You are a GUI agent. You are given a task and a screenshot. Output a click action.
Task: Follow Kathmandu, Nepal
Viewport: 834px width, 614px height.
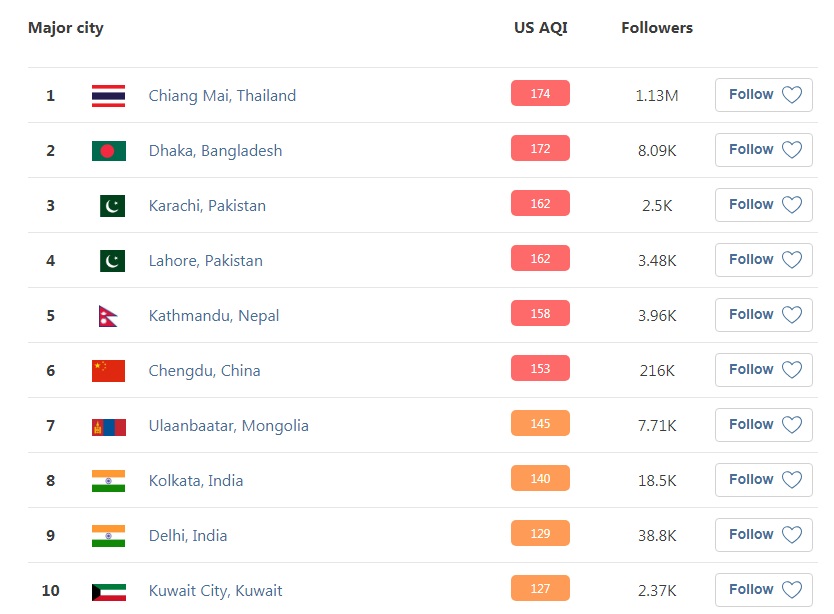pyautogui.click(x=763, y=315)
